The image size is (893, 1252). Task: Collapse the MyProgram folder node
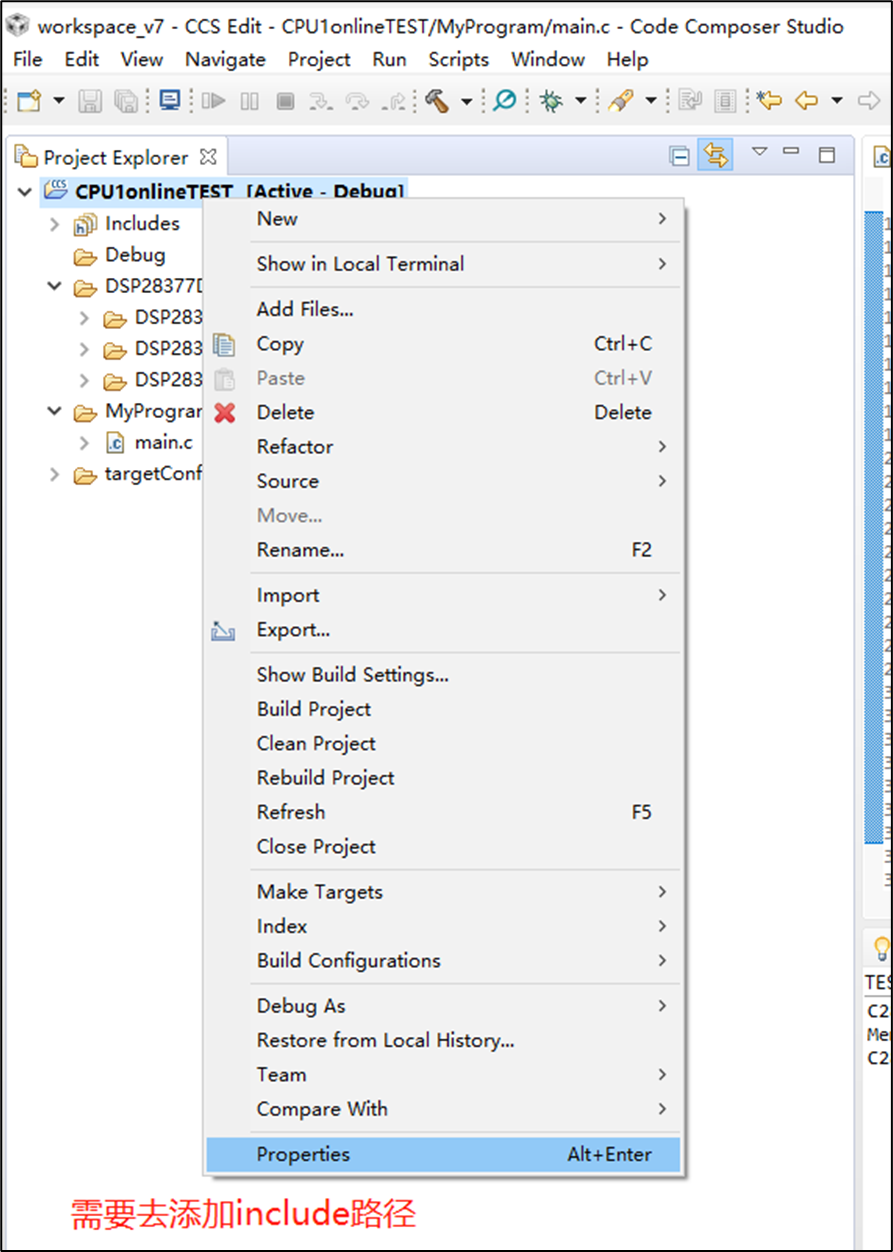pyautogui.click(x=55, y=411)
